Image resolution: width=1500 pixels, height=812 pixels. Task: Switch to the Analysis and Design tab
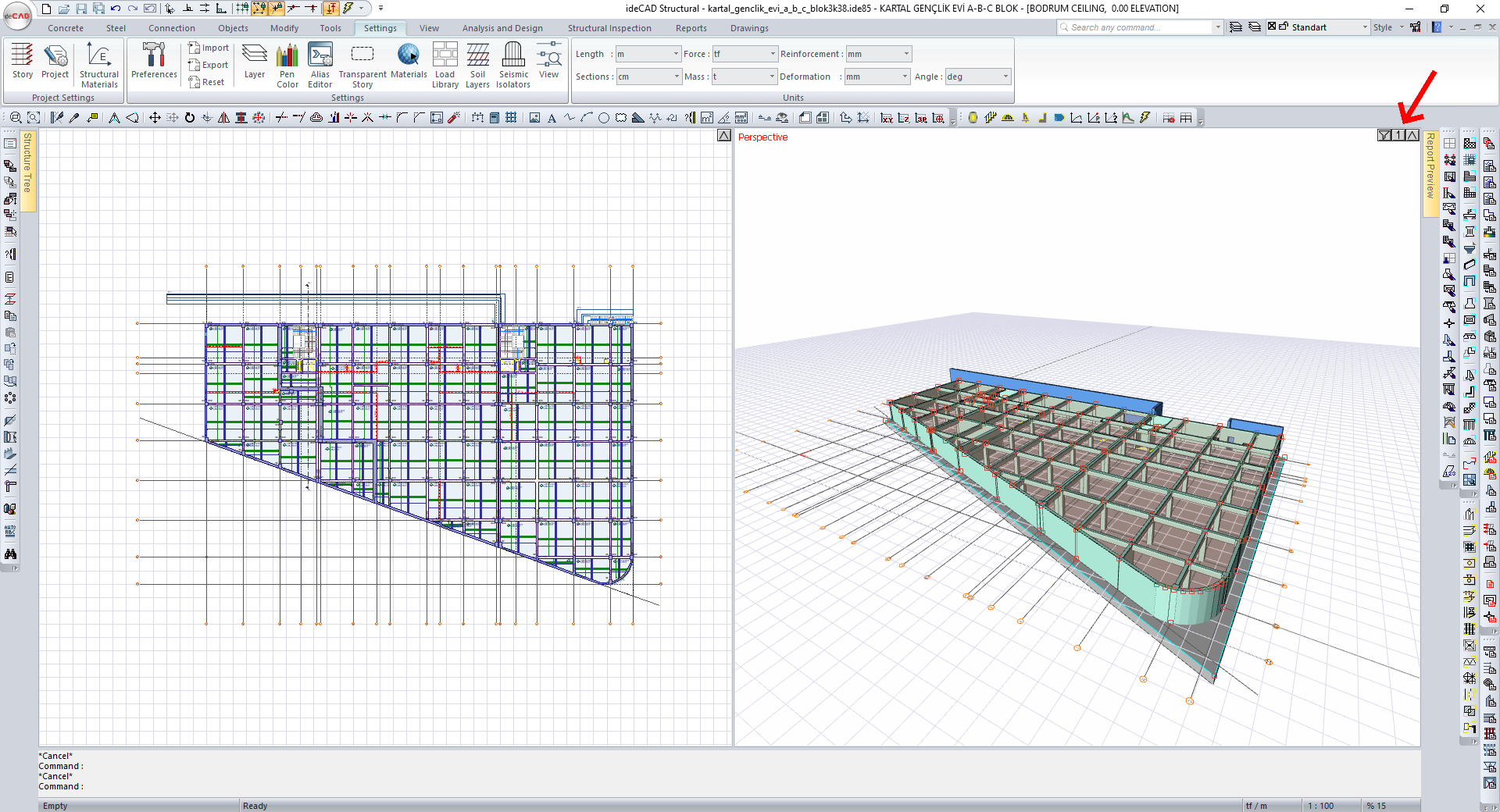pos(502,28)
